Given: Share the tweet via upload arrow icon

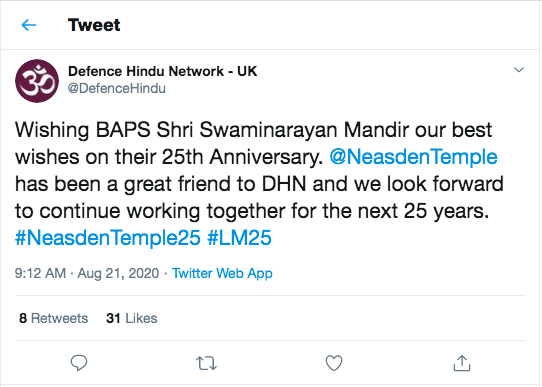Looking at the screenshot, I should tap(462, 363).
